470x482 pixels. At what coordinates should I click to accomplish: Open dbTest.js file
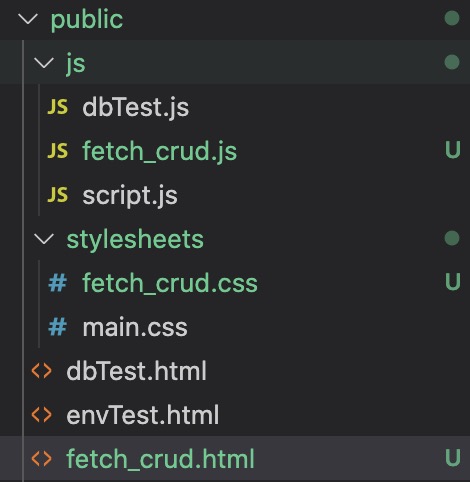(135, 108)
